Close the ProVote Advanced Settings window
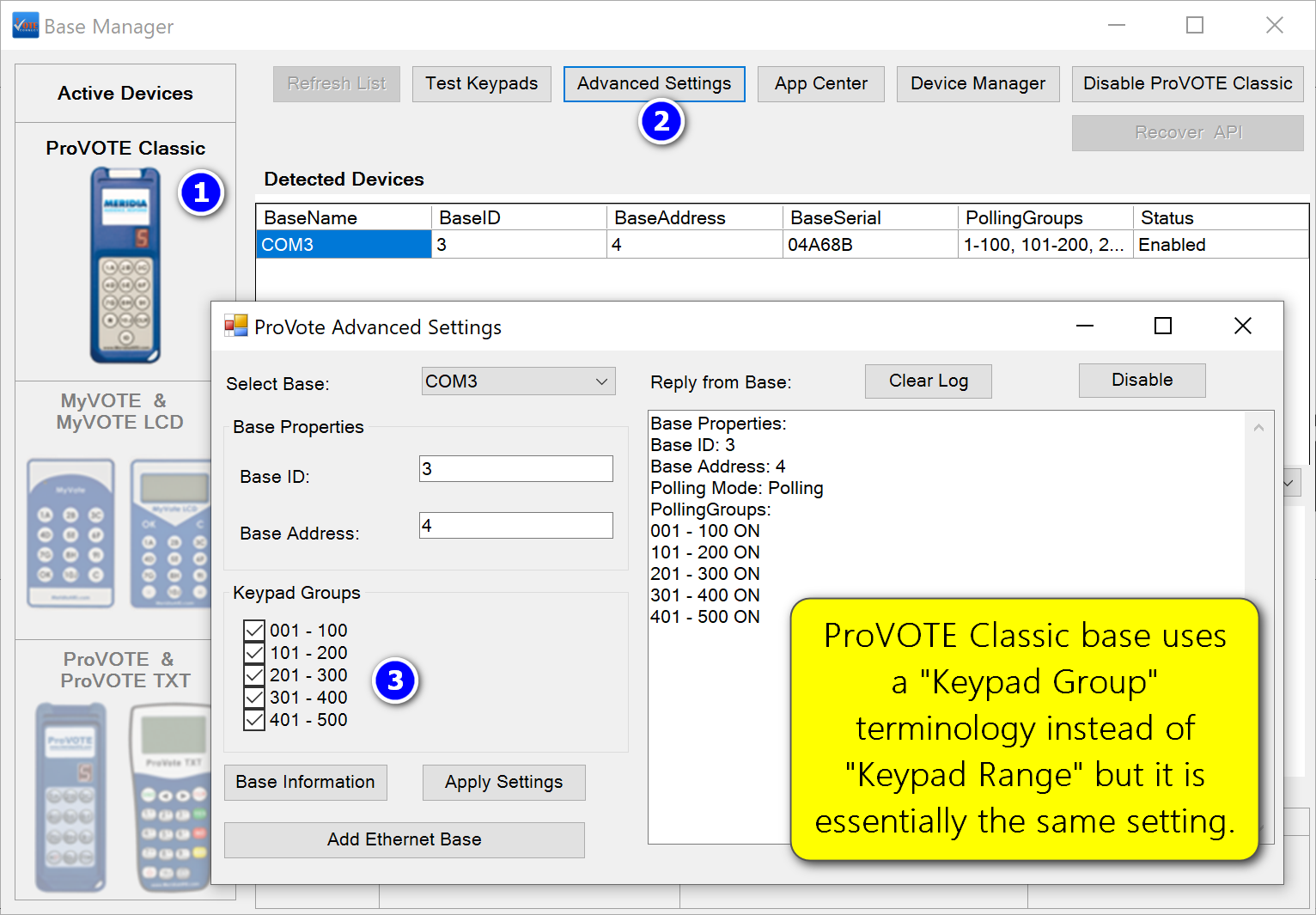 click(1242, 326)
